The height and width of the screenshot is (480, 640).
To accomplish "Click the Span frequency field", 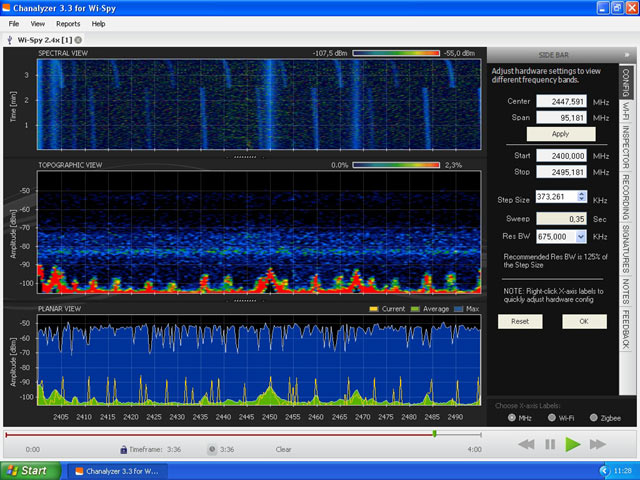I will [x=561, y=118].
